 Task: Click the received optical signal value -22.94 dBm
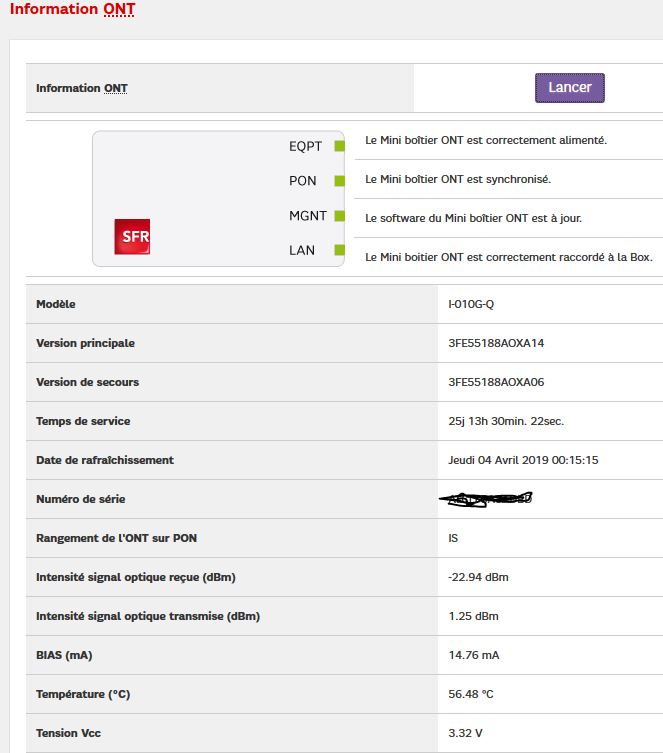[x=479, y=577]
